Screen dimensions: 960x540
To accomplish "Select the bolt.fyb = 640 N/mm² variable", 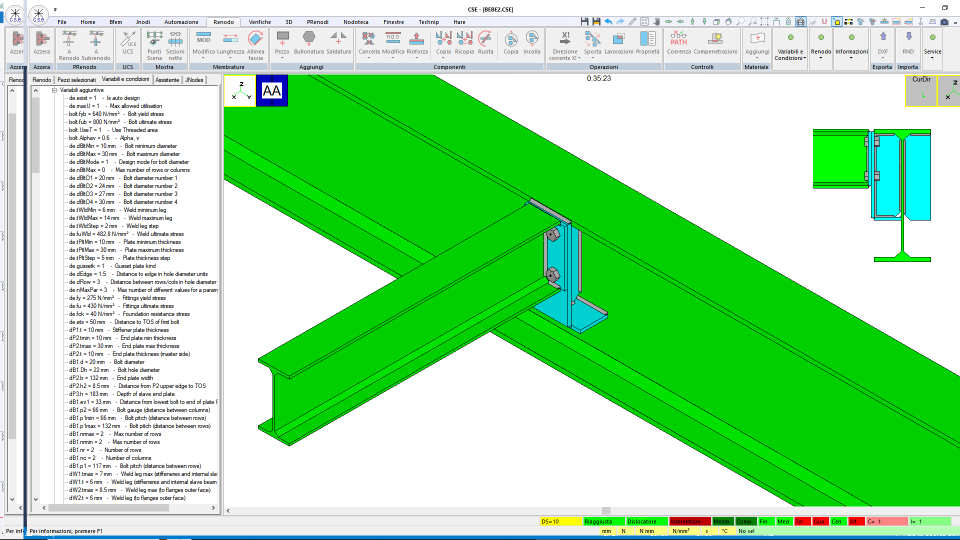I will [116, 114].
